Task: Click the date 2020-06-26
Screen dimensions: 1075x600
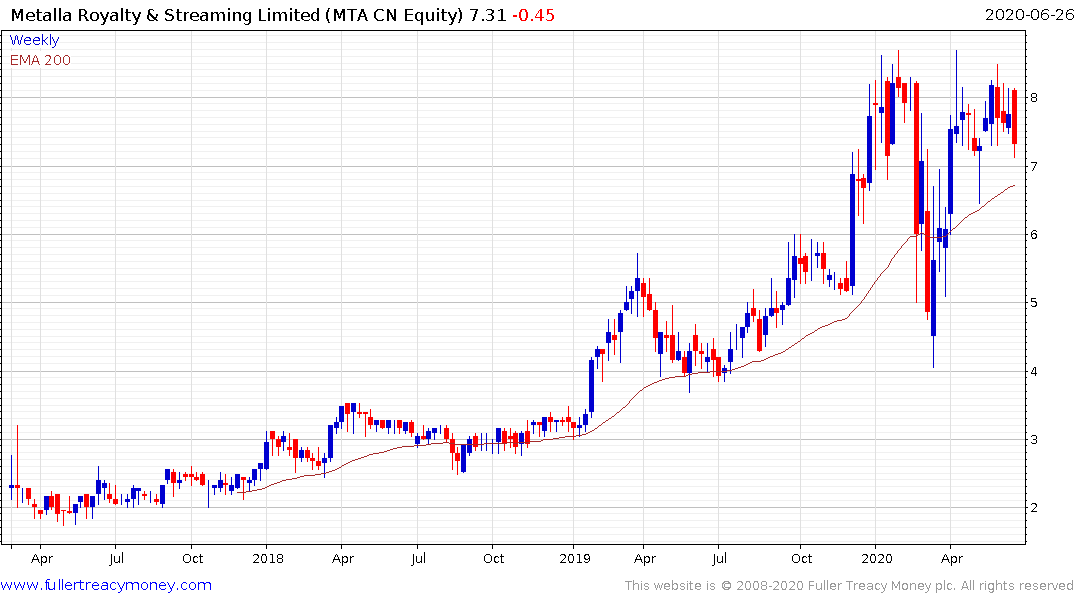Action: (x=1029, y=14)
